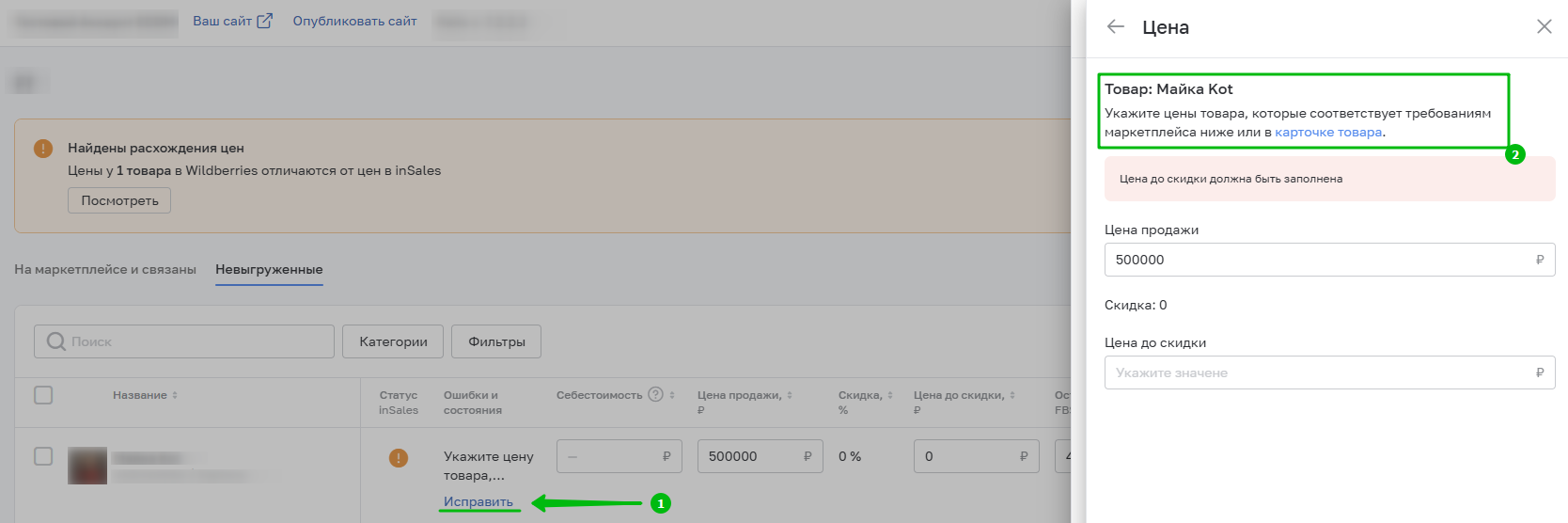The image size is (1568, 523).
Task: Sort by the Цена продажи column arrows
Action: point(790,395)
